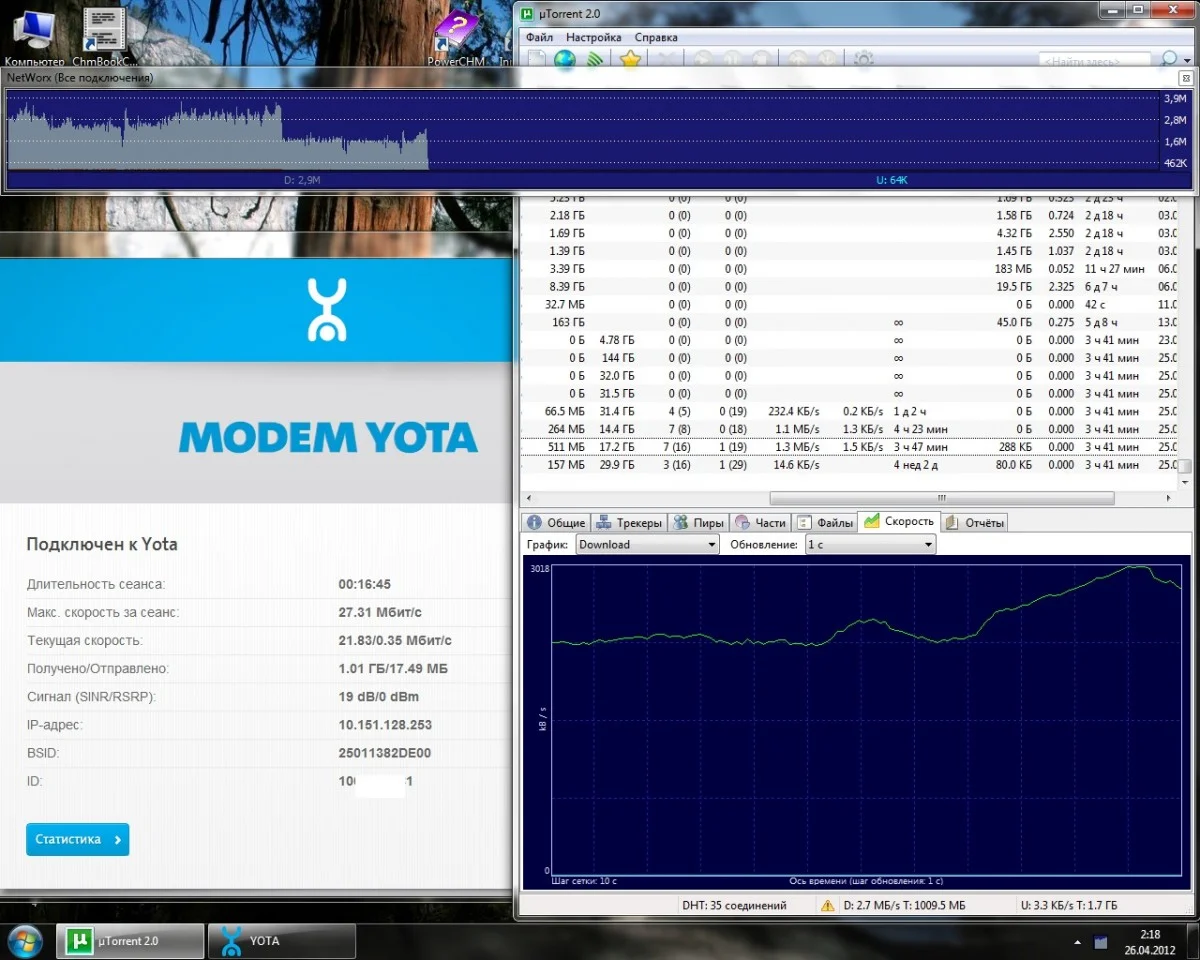Switch to the Общие tab
Image resolution: width=1200 pixels, height=960 pixels.
click(x=556, y=522)
